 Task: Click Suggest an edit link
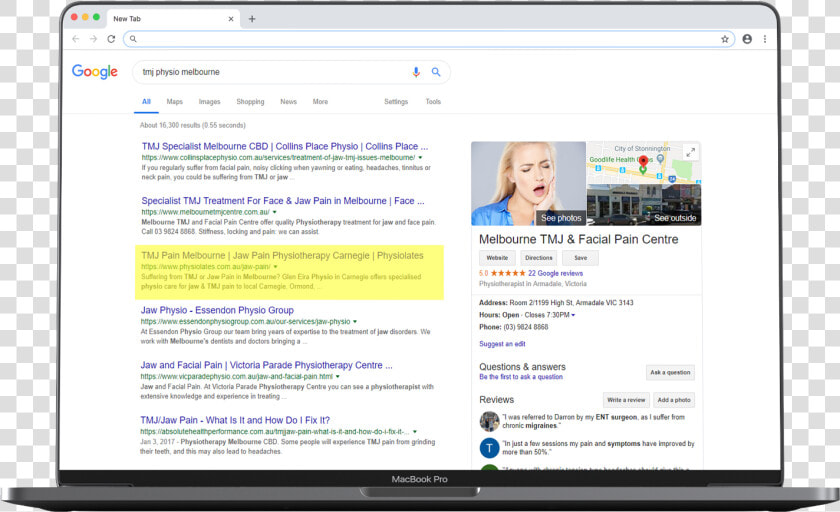pos(502,344)
